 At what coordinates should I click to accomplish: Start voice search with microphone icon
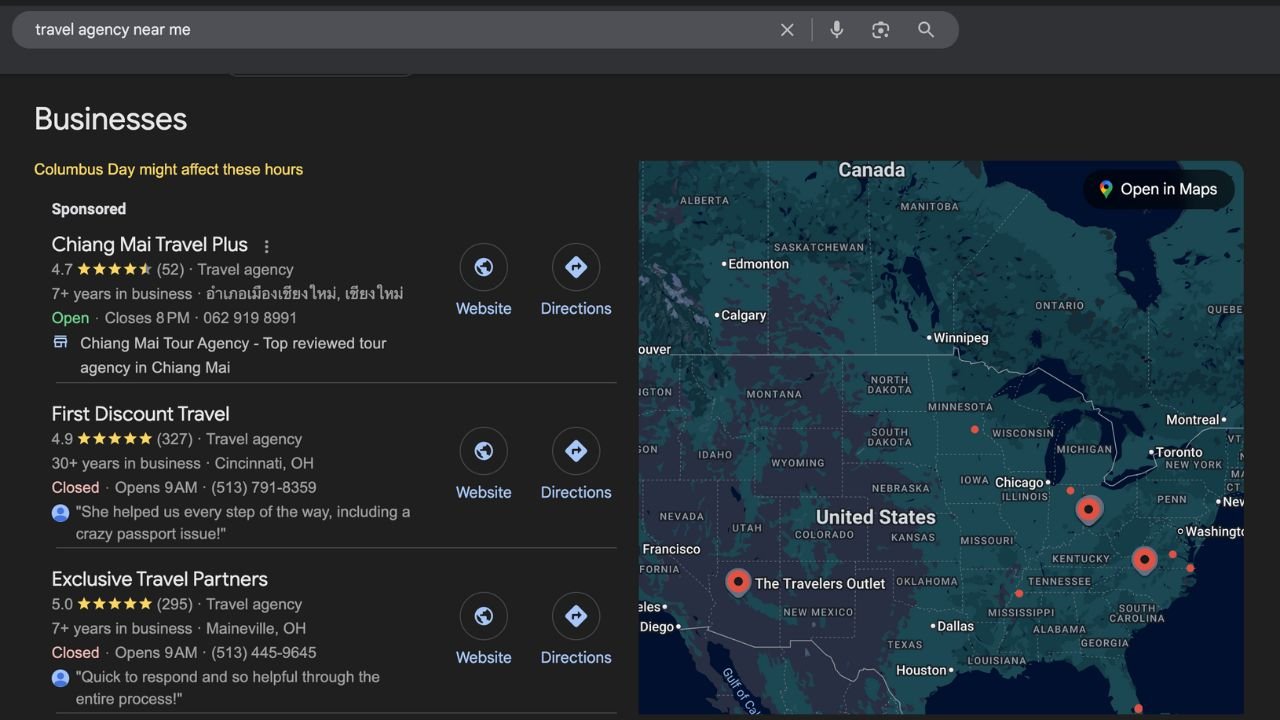click(837, 30)
